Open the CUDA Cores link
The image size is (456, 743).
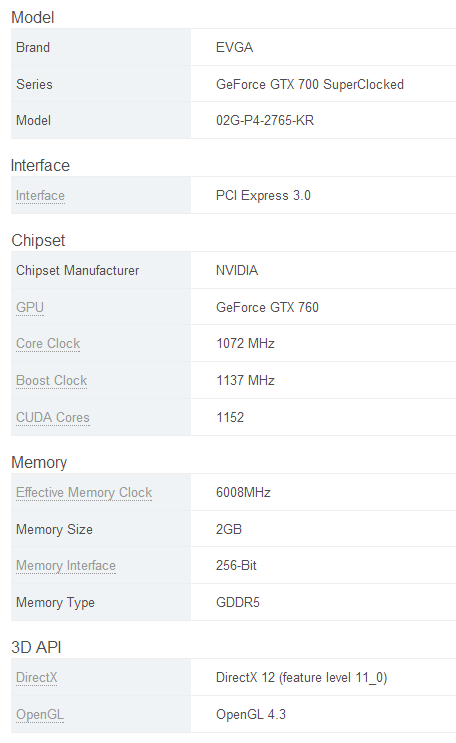point(53,417)
